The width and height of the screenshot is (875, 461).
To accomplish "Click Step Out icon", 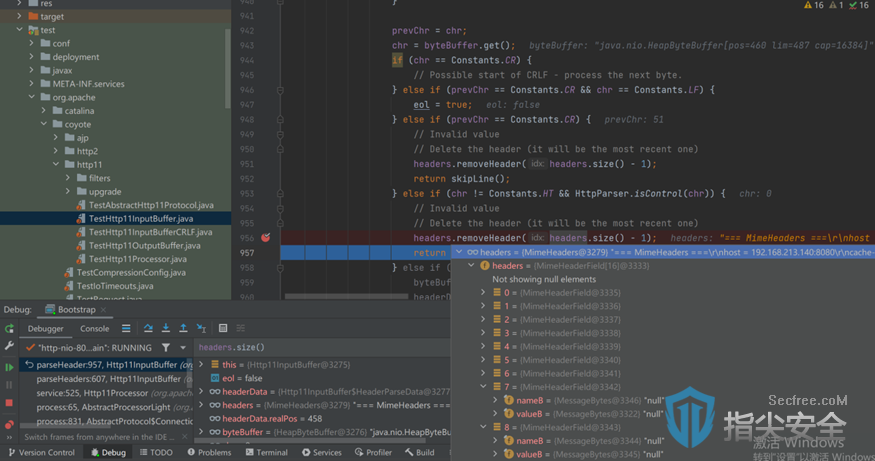I will click(x=183, y=329).
